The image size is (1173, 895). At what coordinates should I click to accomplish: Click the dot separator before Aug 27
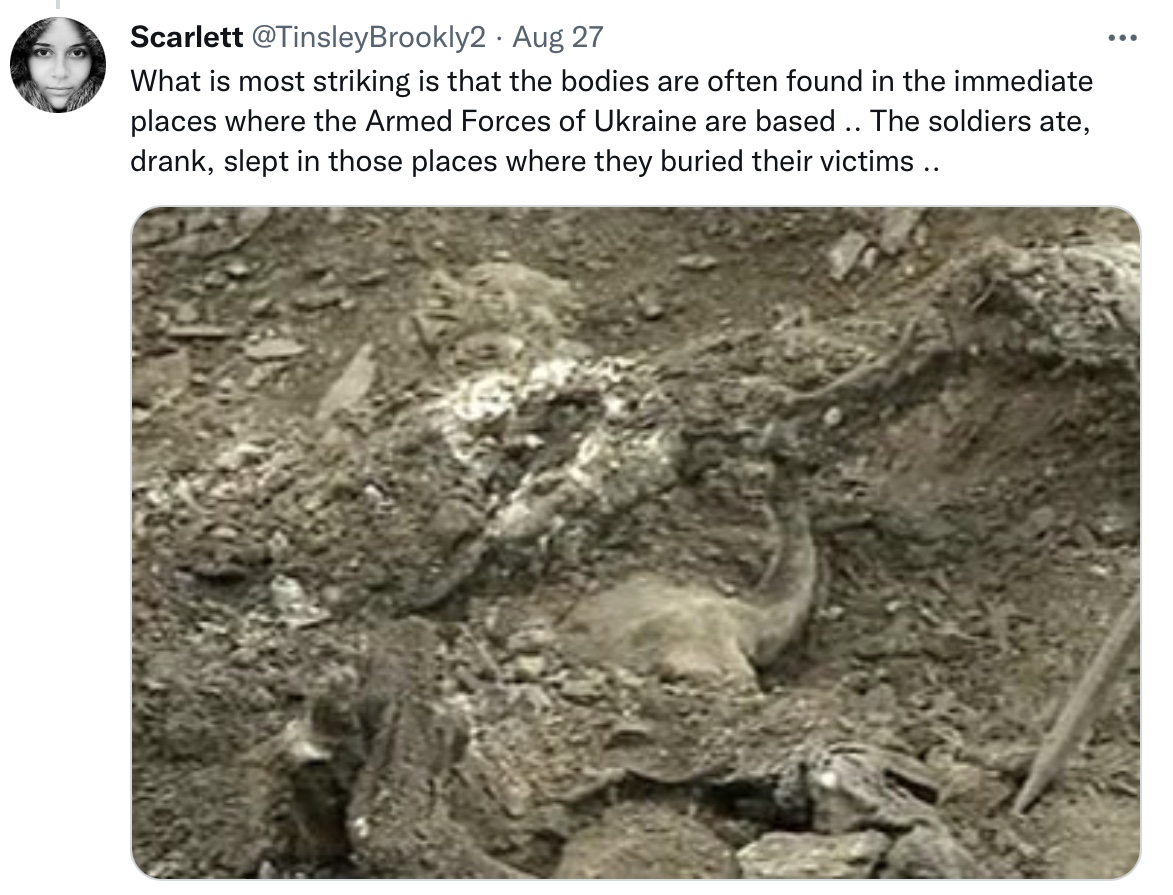499,37
